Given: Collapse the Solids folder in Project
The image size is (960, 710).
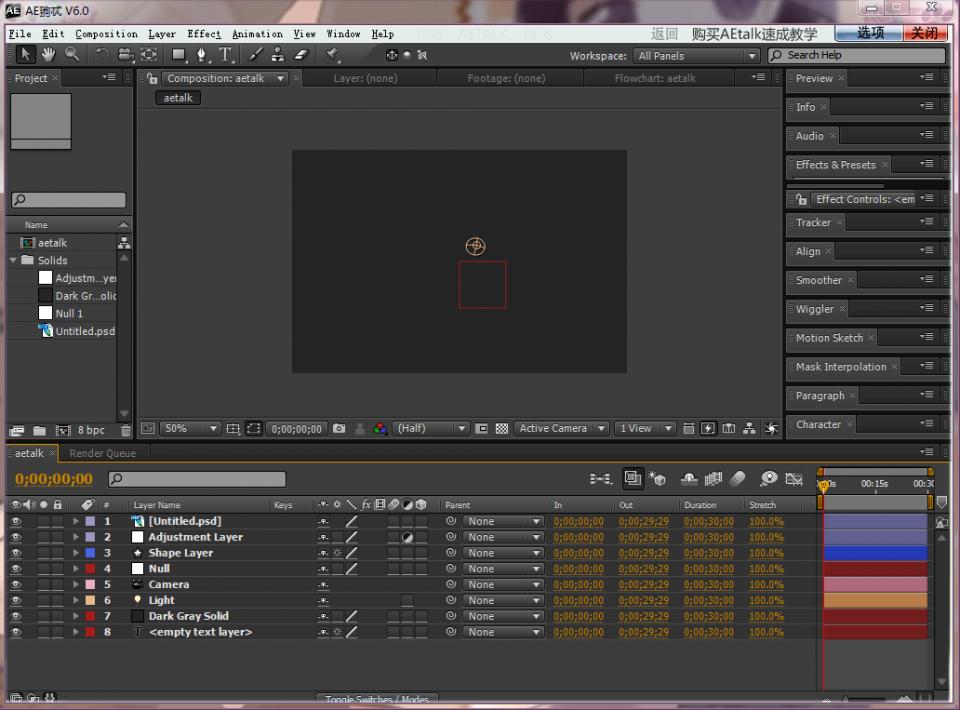Looking at the screenshot, I should [14, 261].
